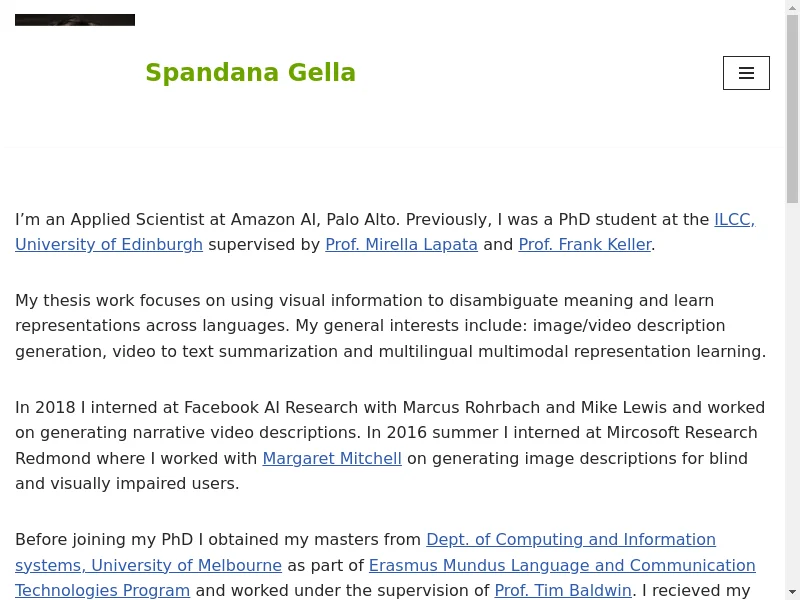Open the hamburger navigation menu
The image size is (800, 600).
pos(746,73)
